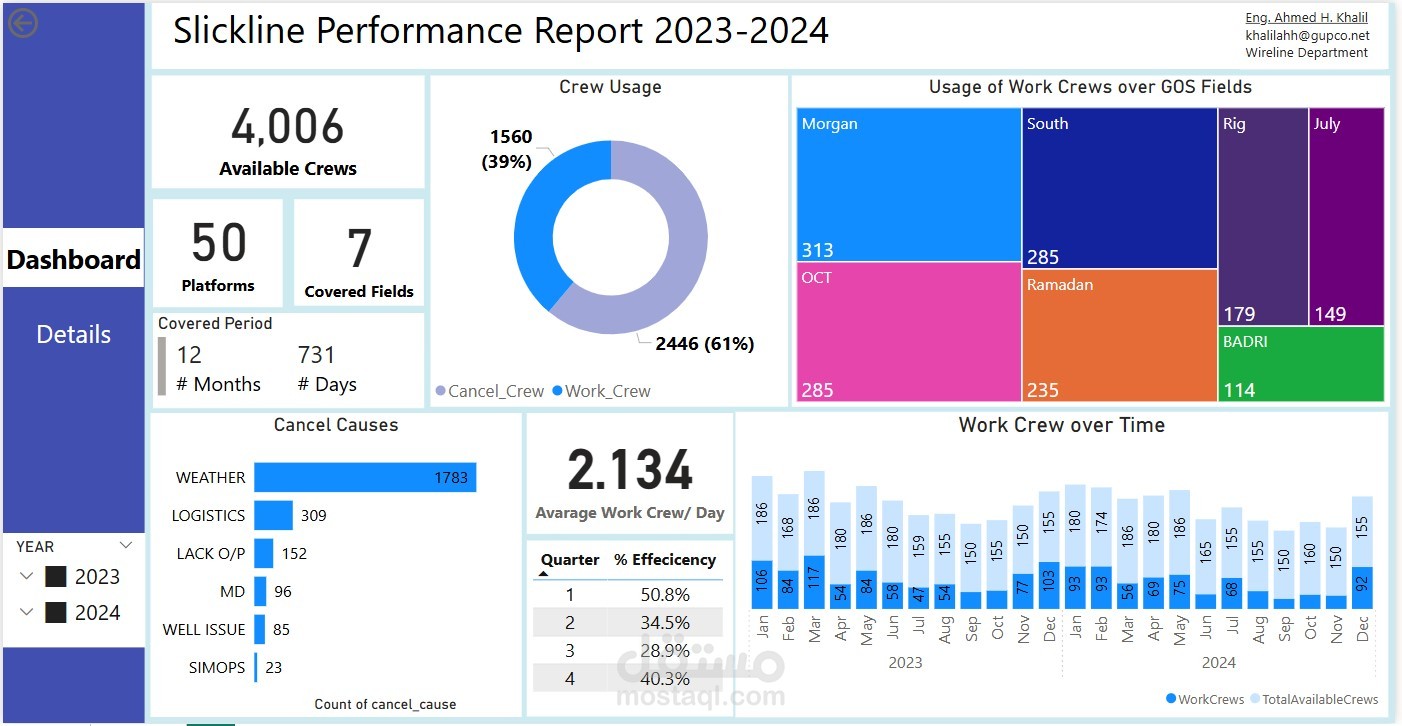Image resolution: width=1402 pixels, height=726 pixels.
Task: Click the Jul 2024 bar with 68
Action: point(1232,593)
